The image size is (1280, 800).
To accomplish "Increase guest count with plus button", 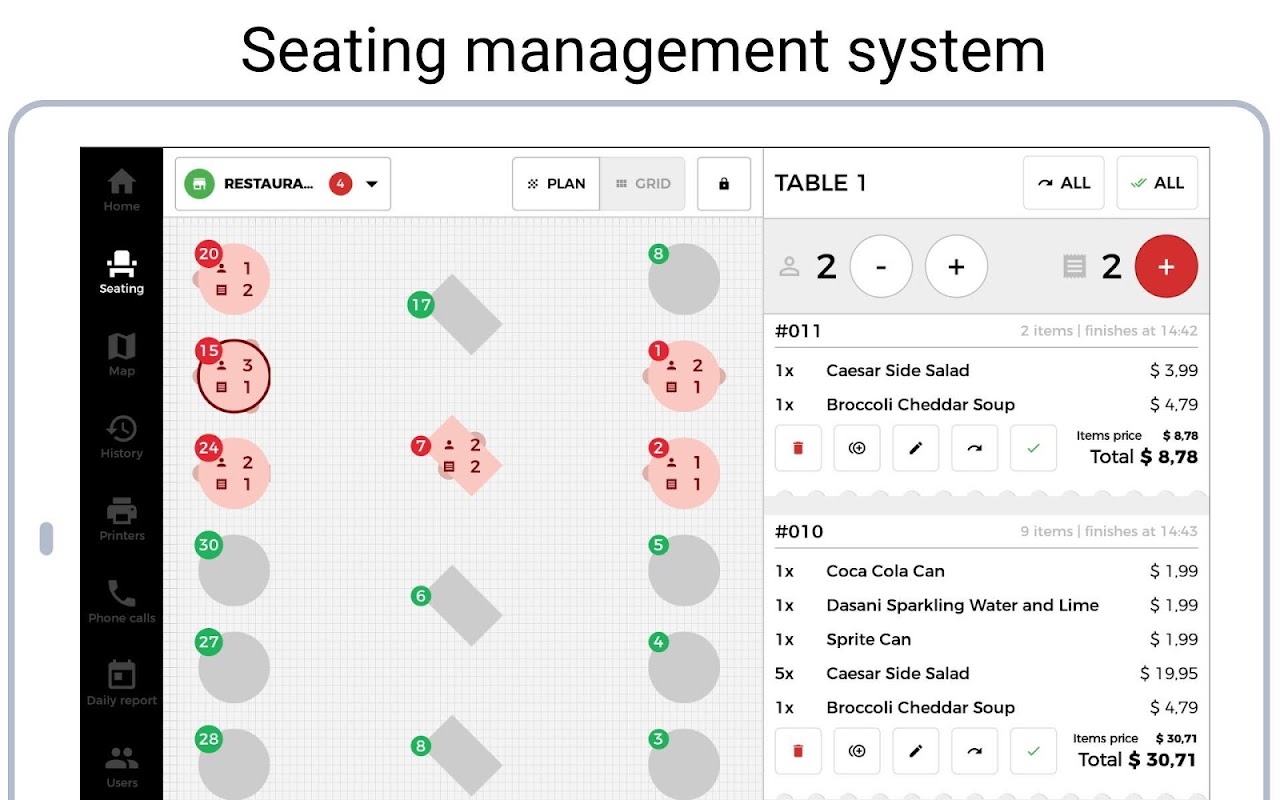I will tap(956, 267).
